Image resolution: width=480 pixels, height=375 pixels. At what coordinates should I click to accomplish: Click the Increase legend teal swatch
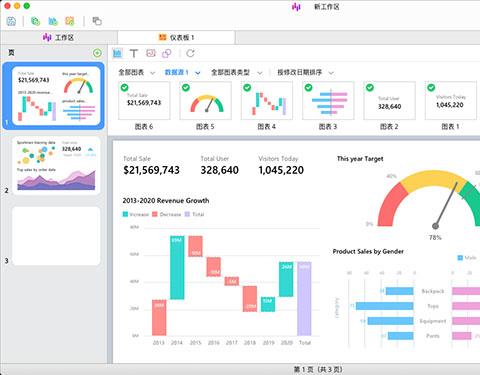[x=125, y=214]
